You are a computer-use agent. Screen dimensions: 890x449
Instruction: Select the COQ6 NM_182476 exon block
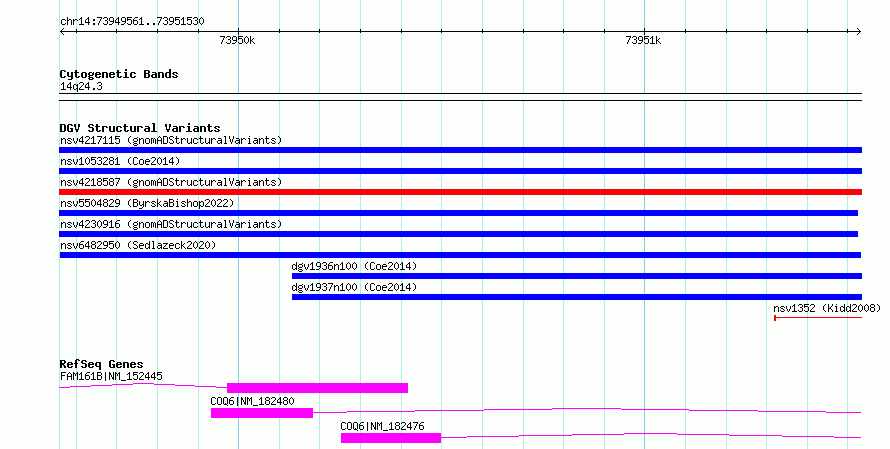391,438
